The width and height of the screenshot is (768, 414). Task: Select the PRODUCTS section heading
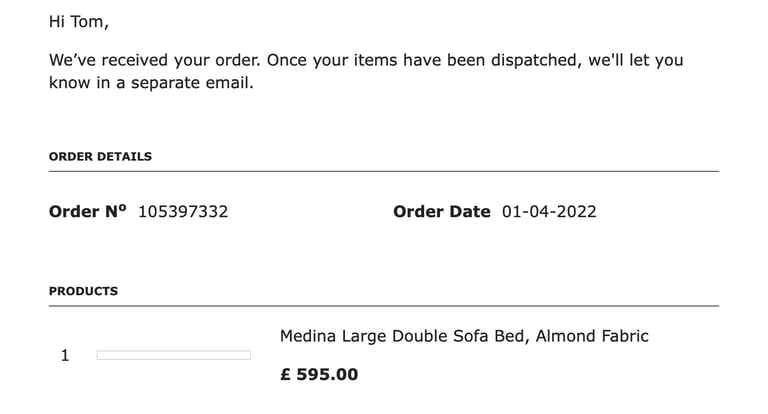pyautogui.click(x=83, y=291)
